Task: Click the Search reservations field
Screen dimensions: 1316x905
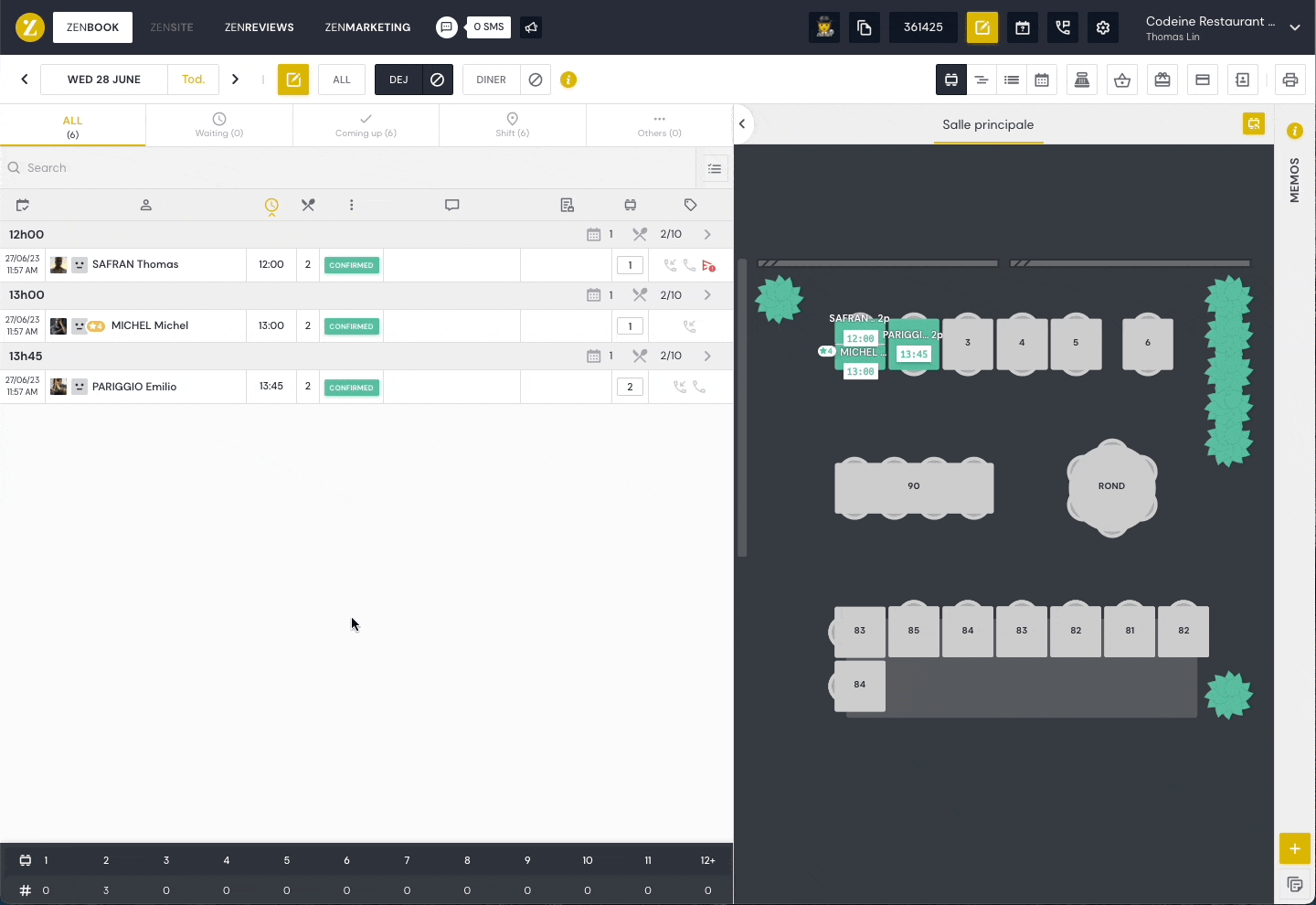Action: (x=347, y=168)
